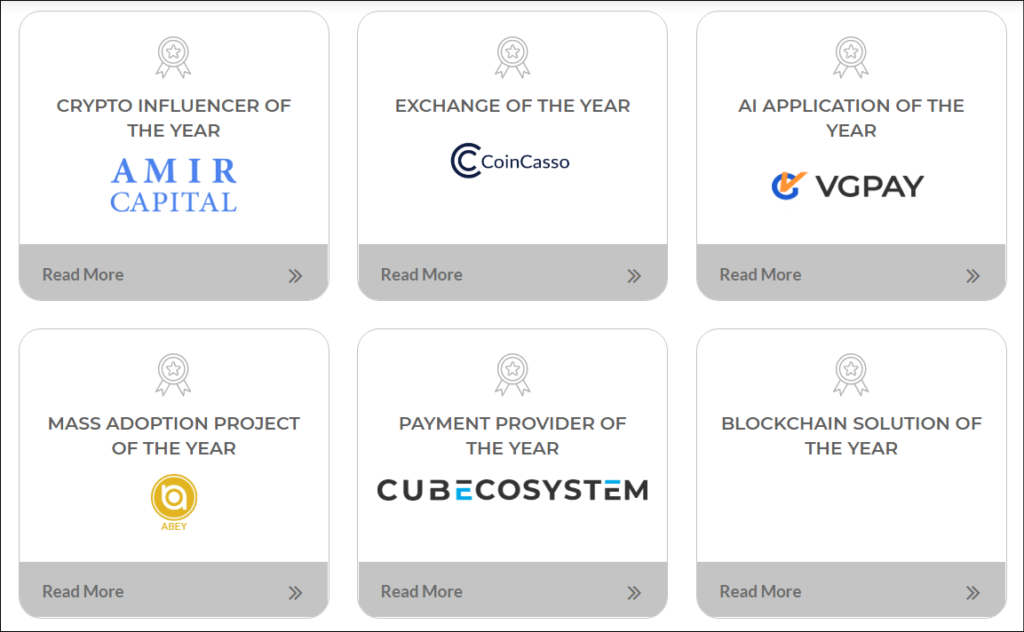Open the CoinCasso logo
Screen dimensions: 1024x632
click(510, 161)
